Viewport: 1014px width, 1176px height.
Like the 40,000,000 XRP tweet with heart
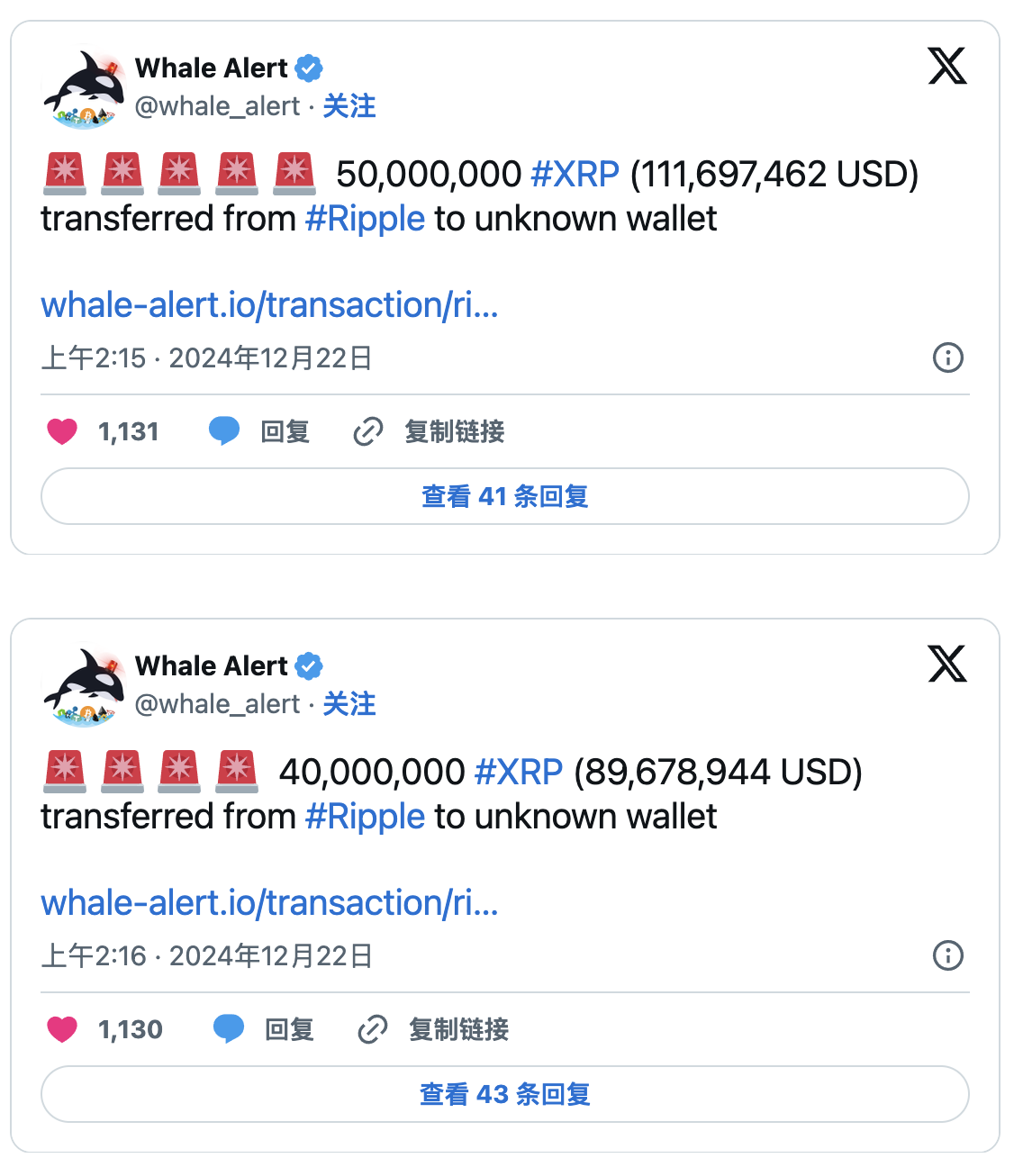(x=62, y=1029)
